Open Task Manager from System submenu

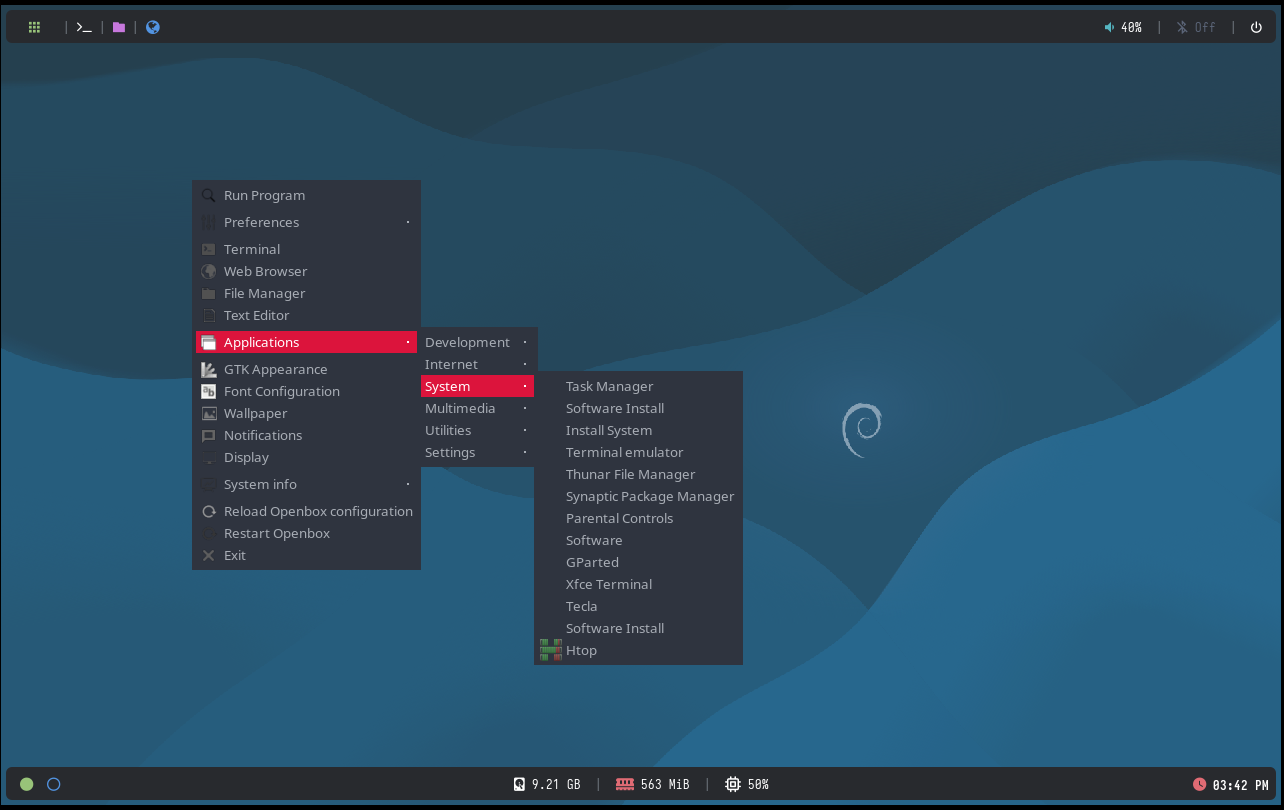coord(609,386)
